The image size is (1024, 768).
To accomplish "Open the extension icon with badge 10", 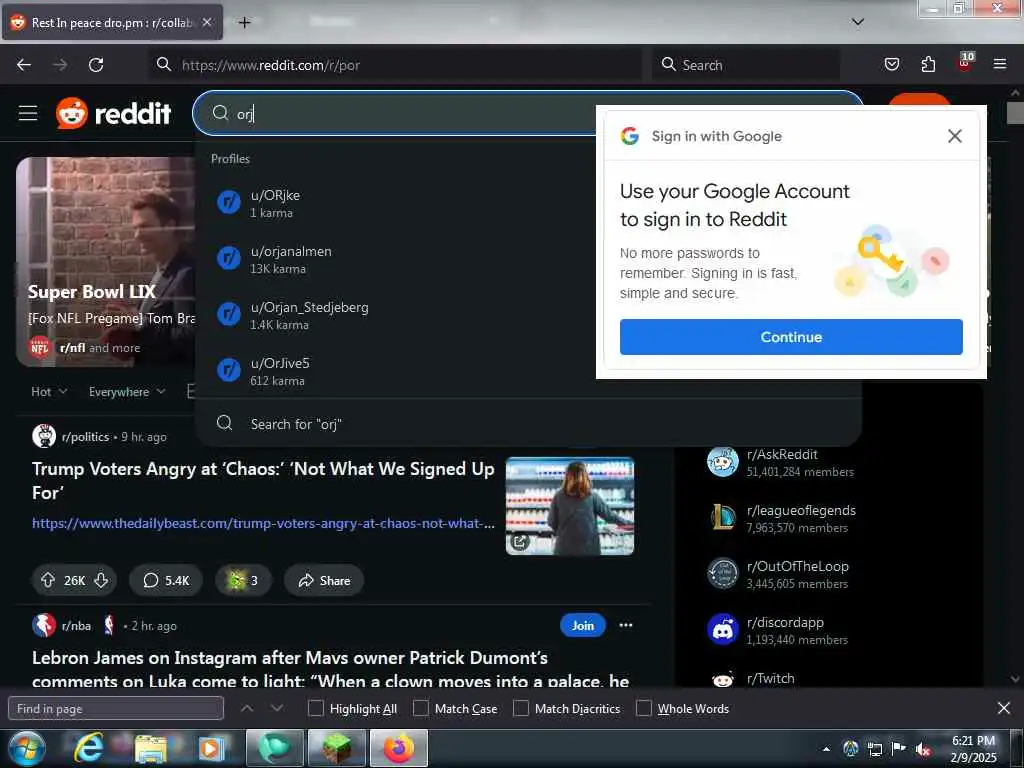I will [965, 63].
